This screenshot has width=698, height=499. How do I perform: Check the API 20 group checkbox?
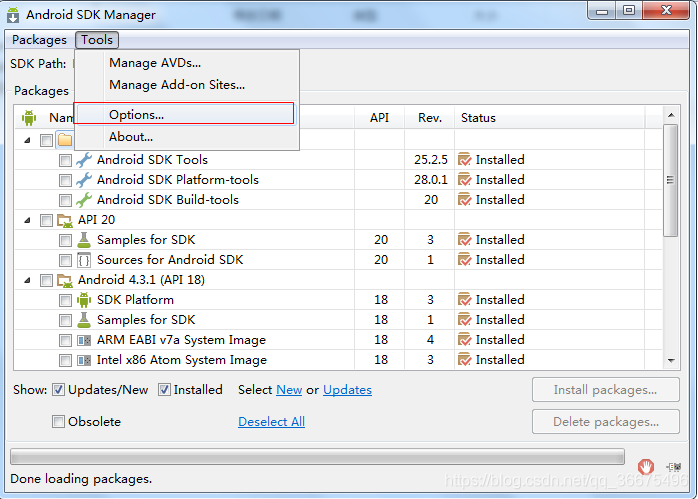coord(46,220)
